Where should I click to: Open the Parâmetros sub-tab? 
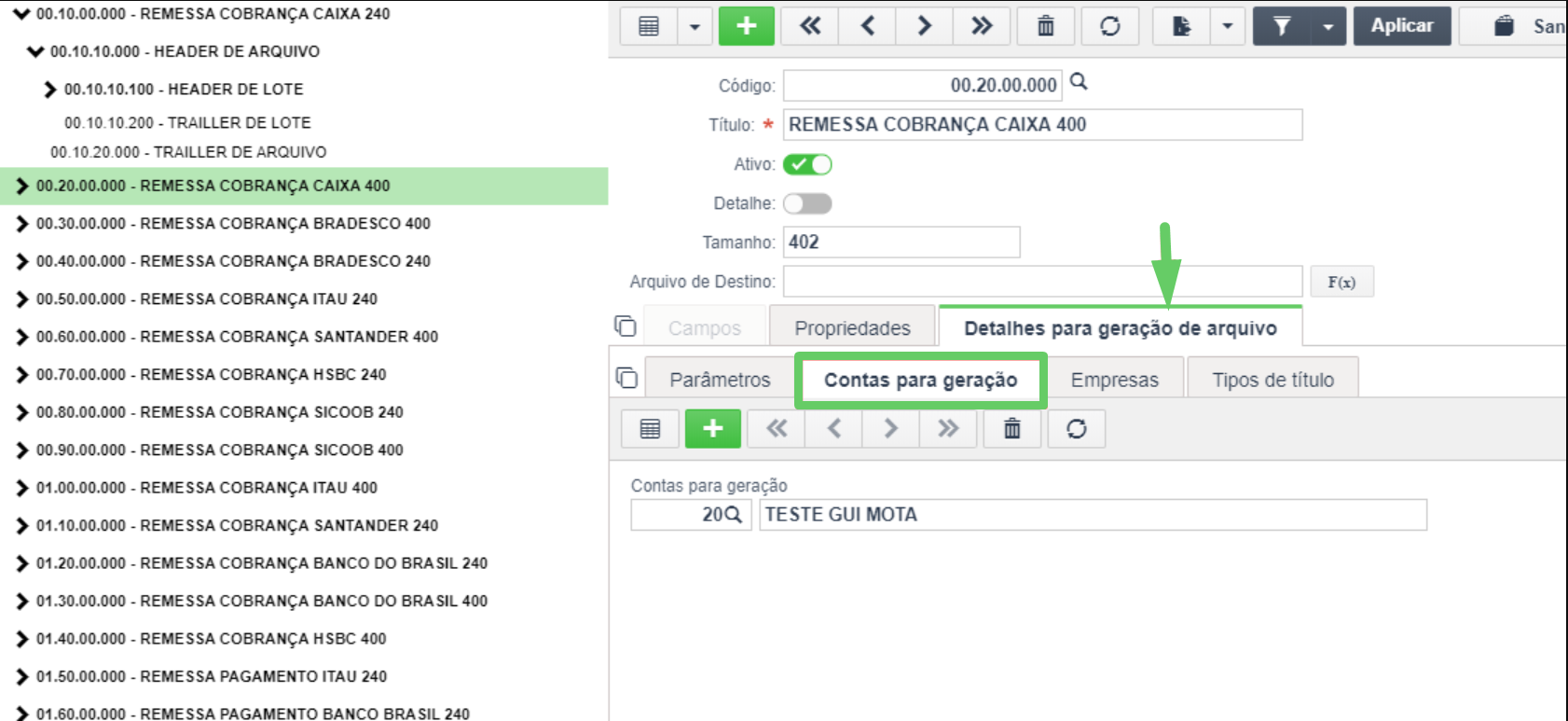click(x=720, y=380)
